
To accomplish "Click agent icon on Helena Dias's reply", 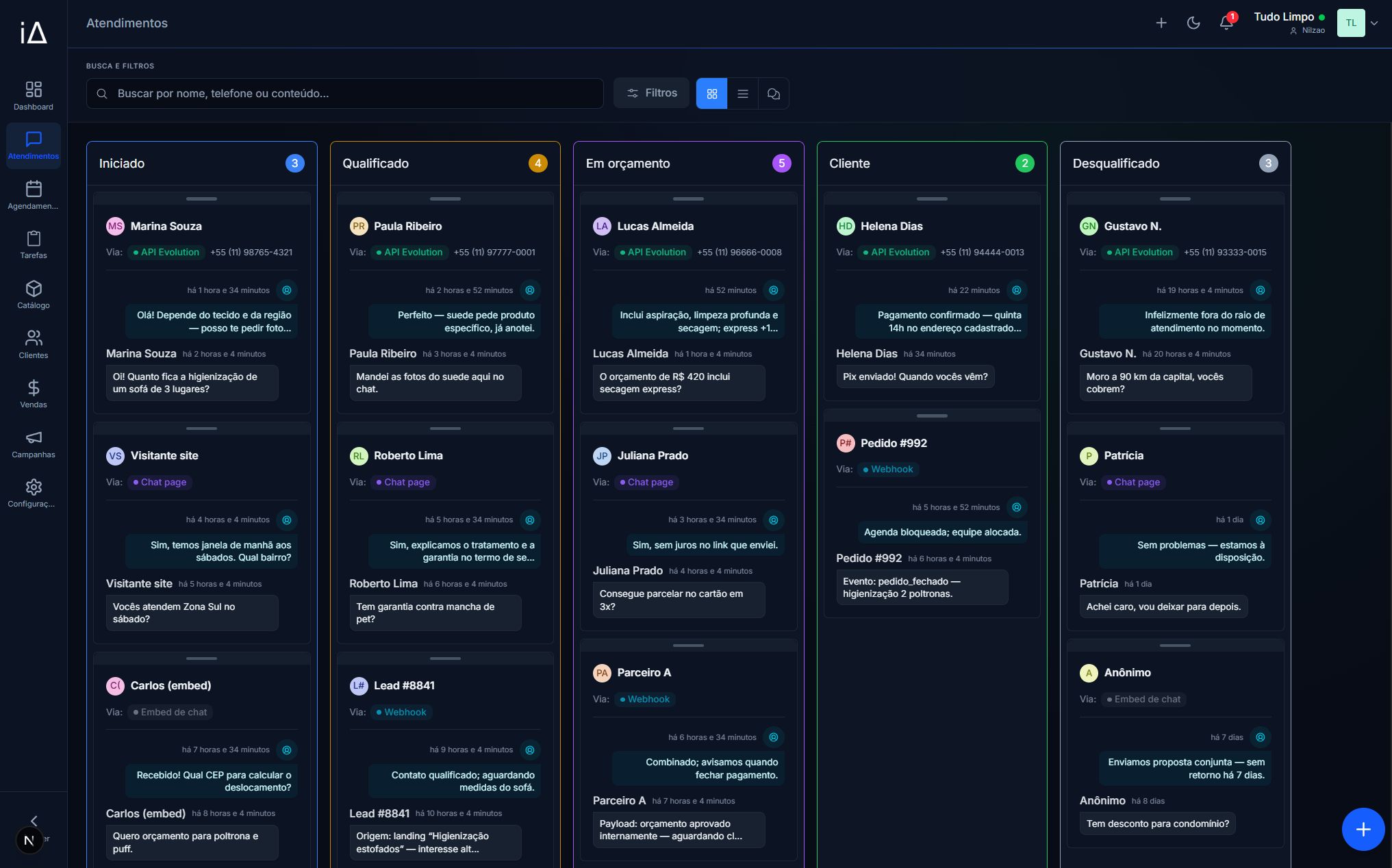I will point(1017,290).
